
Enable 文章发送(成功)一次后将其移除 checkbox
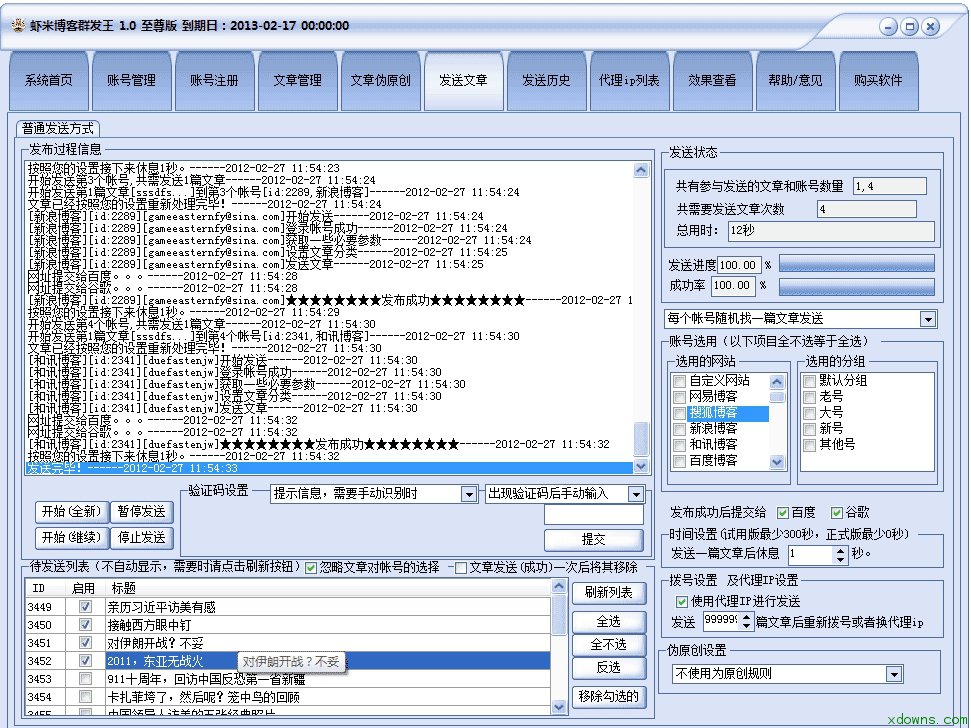point(461,568)
